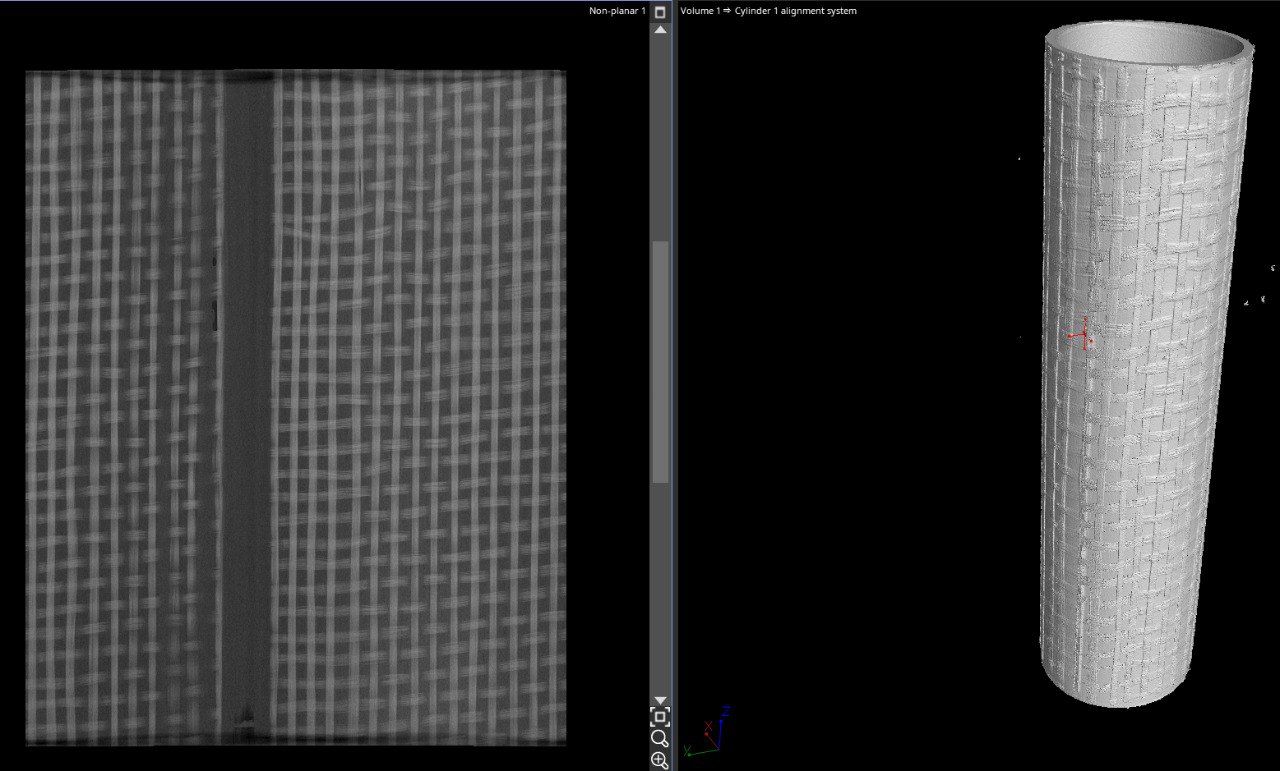Click the small dark void beside the seam
Viewport: 1280px width, 771px height.
(216, 312)
